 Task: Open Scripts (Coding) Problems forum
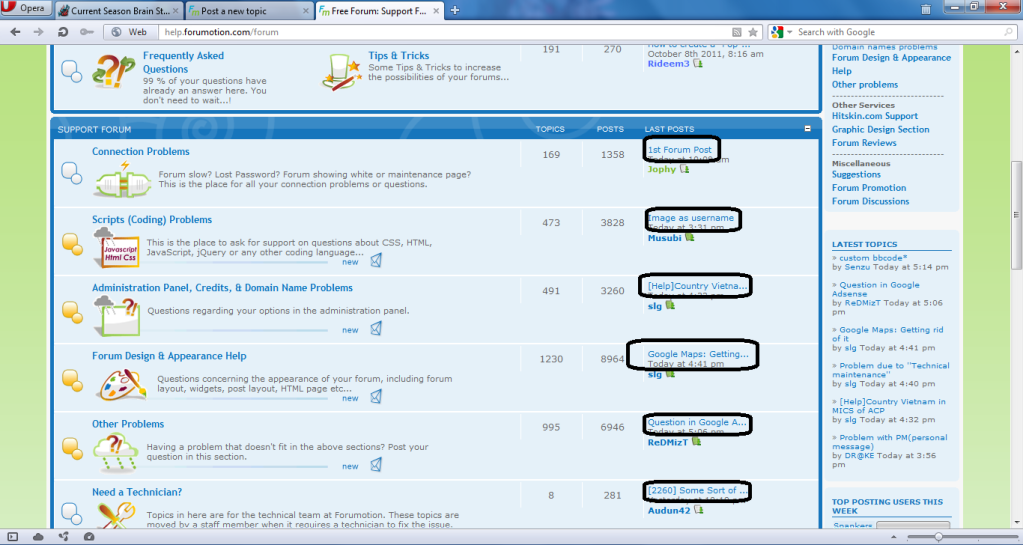151,220
